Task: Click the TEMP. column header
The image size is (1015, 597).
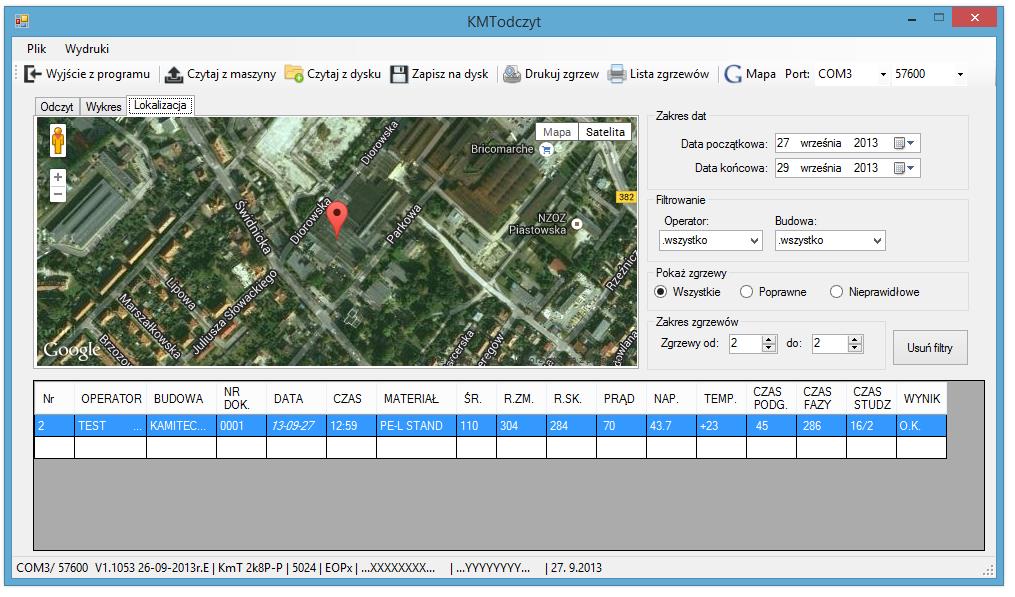Action: (721, 399)
